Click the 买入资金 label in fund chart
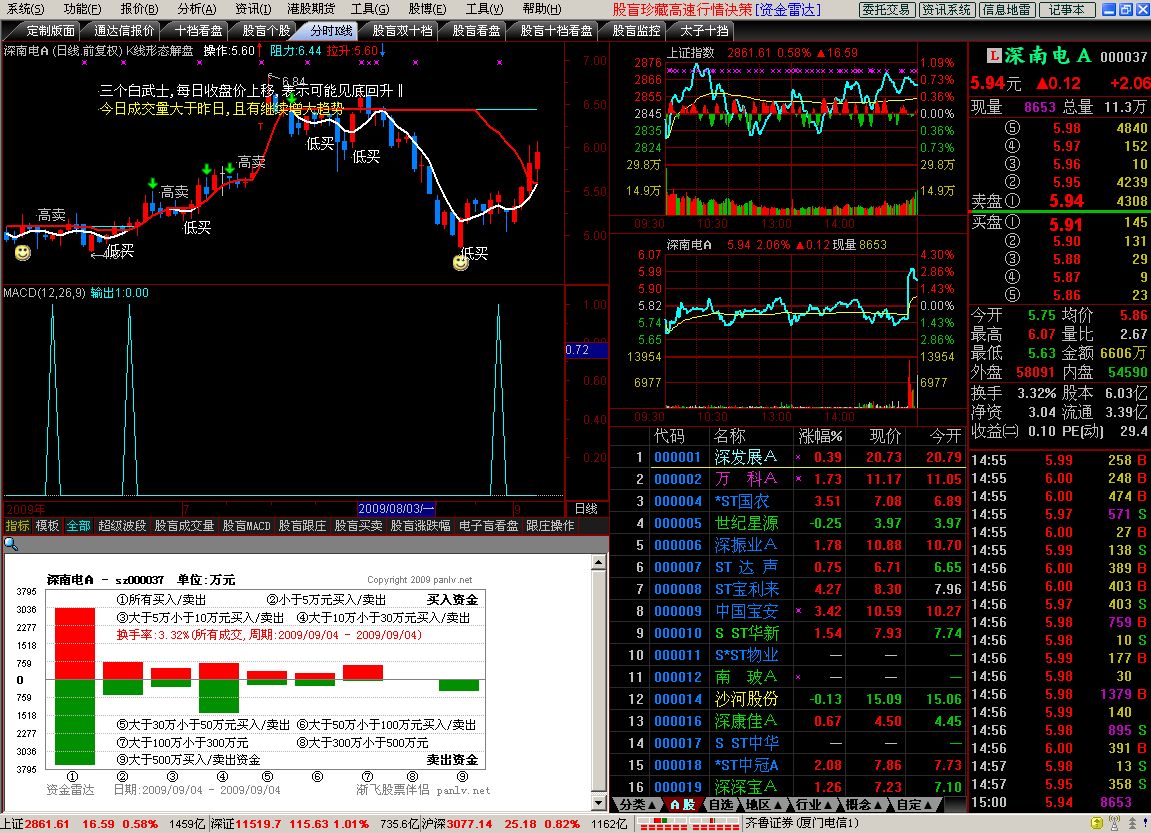Image resolution: width=1151 pixels, height=833 pixels. 452,600
